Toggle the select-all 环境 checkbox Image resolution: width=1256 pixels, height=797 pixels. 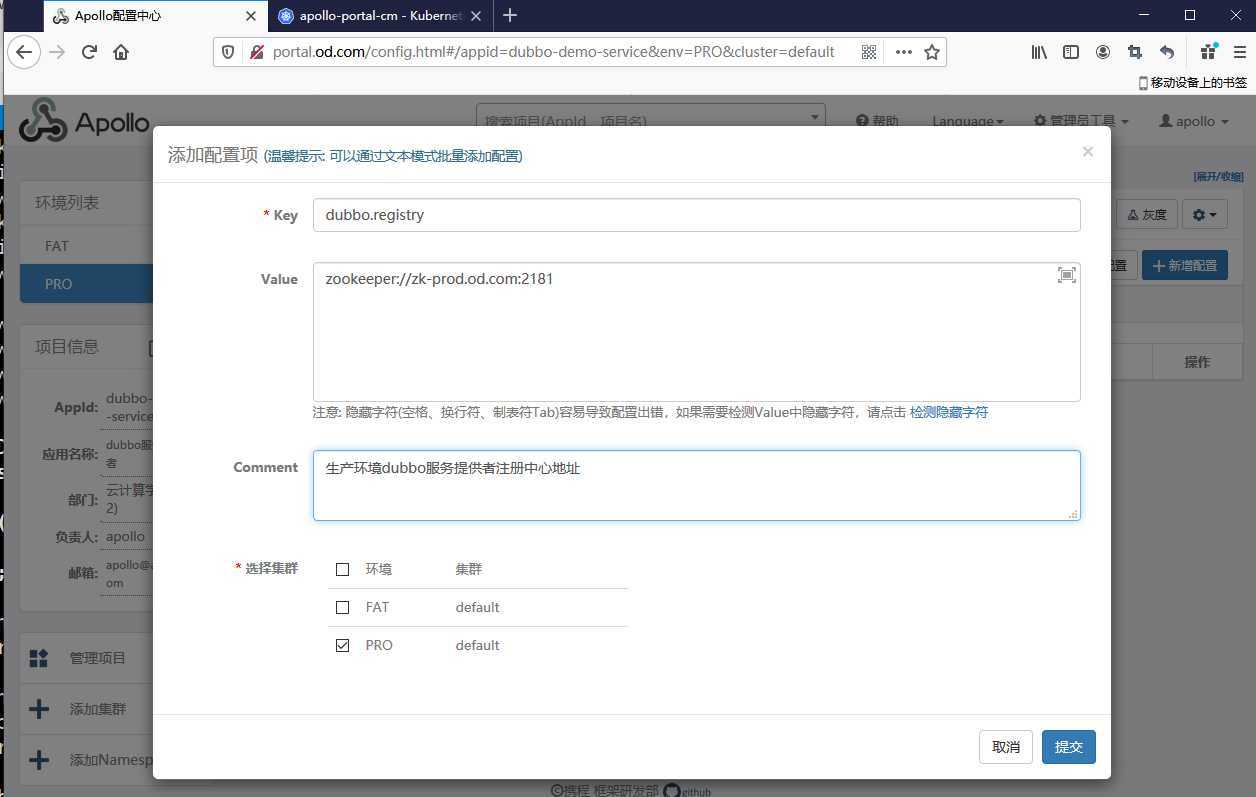pyautogui.click(x=343, y=569)
